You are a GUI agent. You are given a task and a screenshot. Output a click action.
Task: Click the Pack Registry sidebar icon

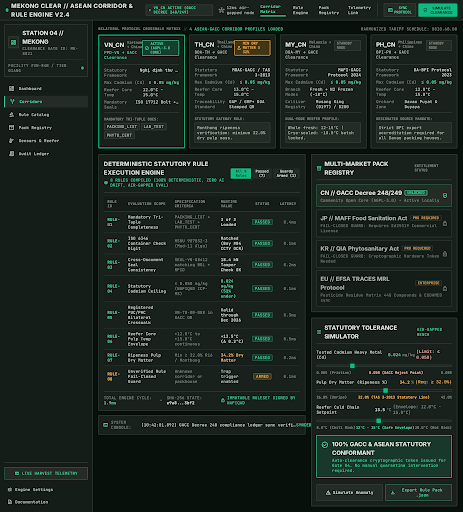click(12, 127)
